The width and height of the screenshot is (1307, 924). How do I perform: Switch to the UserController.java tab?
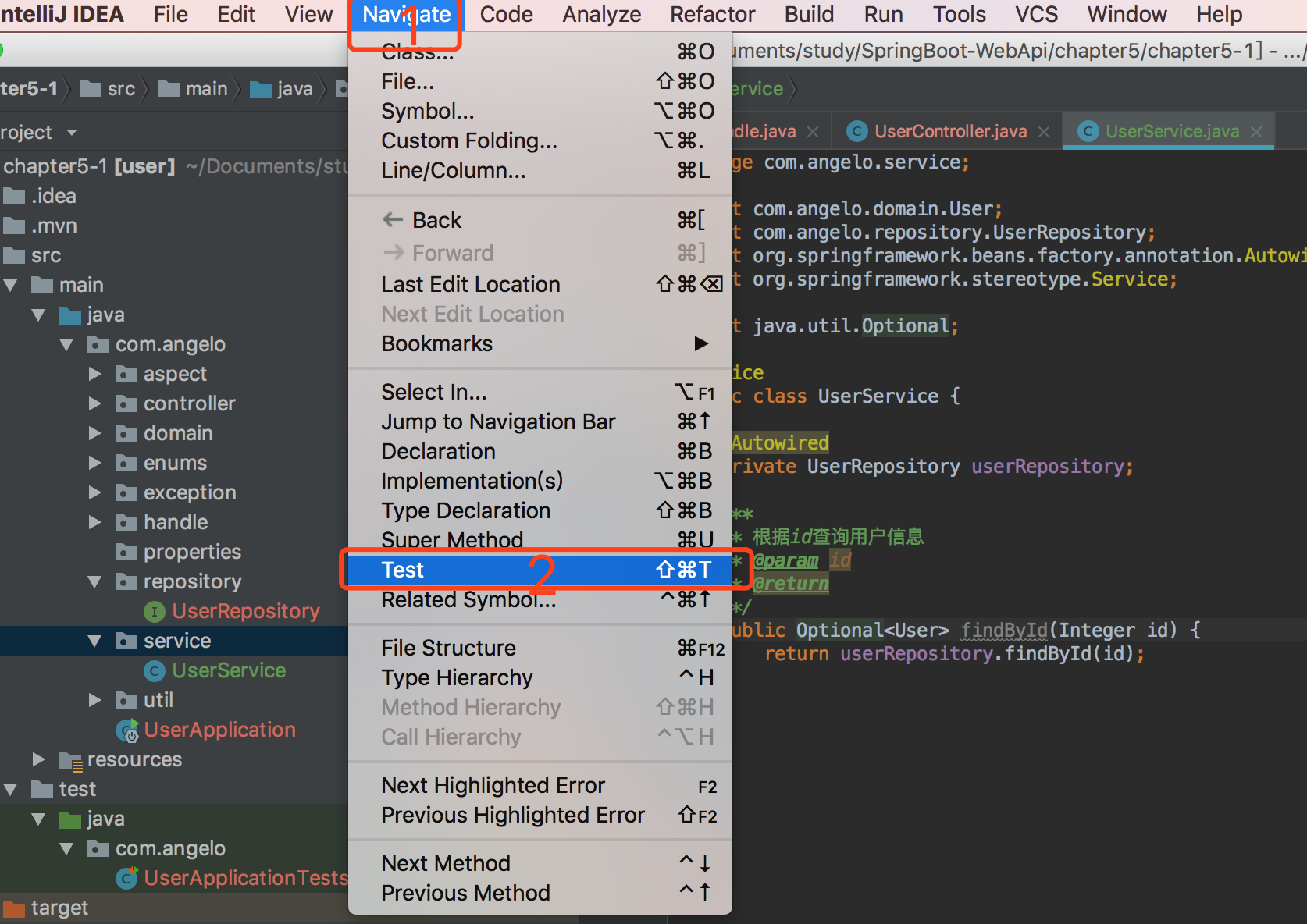pos(949,132)
